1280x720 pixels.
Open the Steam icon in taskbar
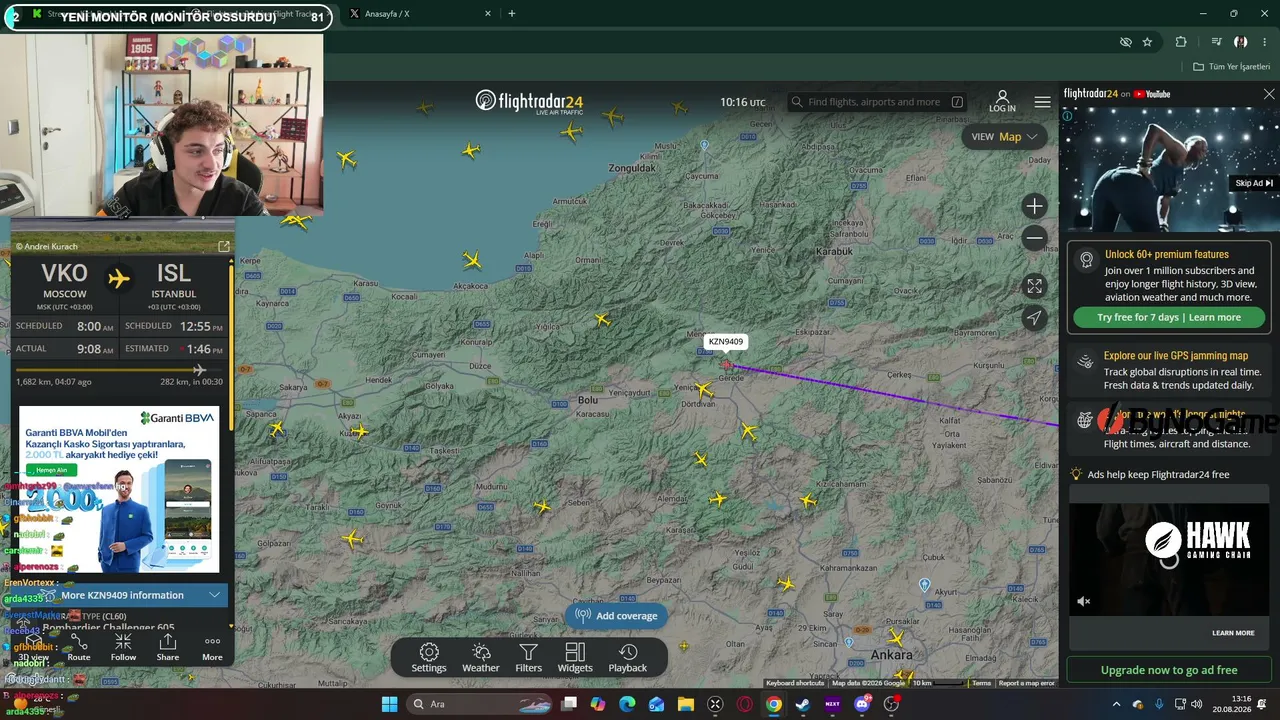[x=802, y=704]
